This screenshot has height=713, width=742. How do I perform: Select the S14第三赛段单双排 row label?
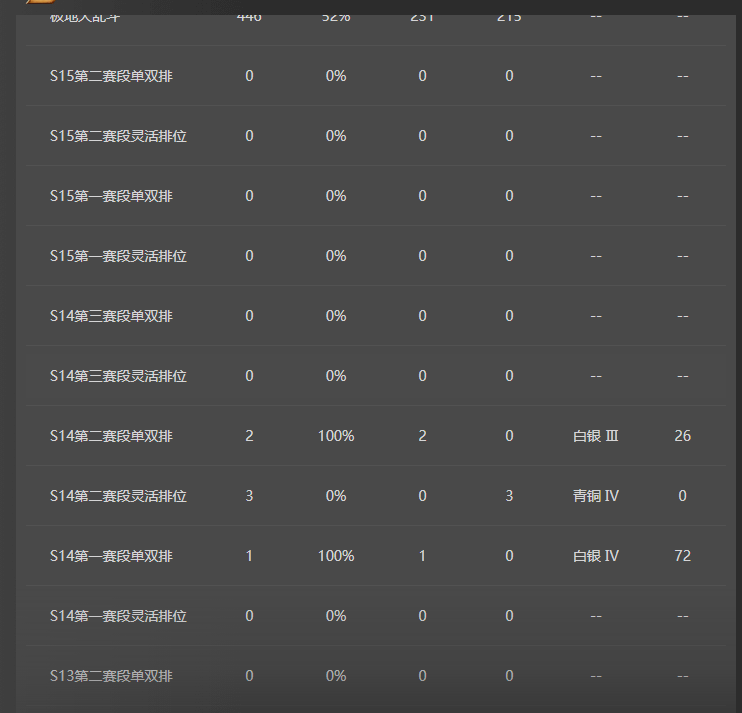[111, 316]
